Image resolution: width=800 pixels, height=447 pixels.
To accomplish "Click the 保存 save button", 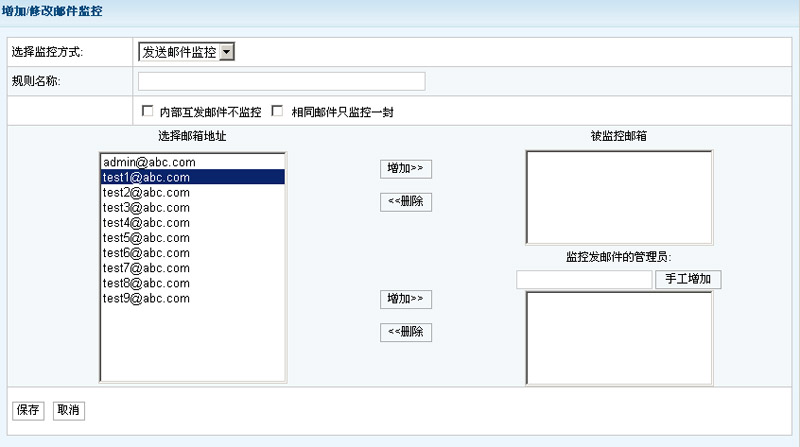I will click(28, 410).
